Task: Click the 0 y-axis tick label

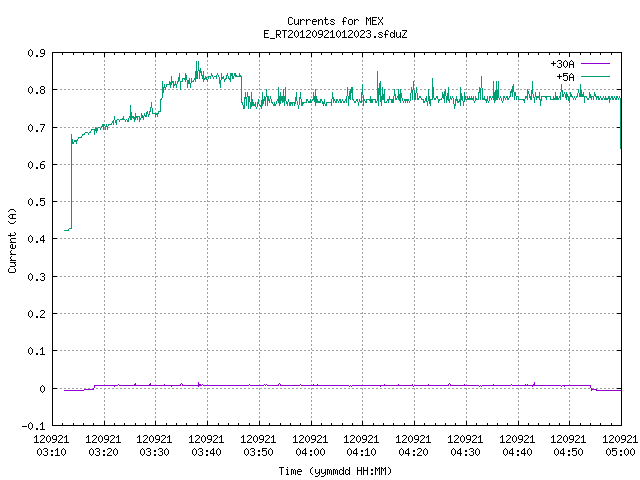Action: coord(42,389)
